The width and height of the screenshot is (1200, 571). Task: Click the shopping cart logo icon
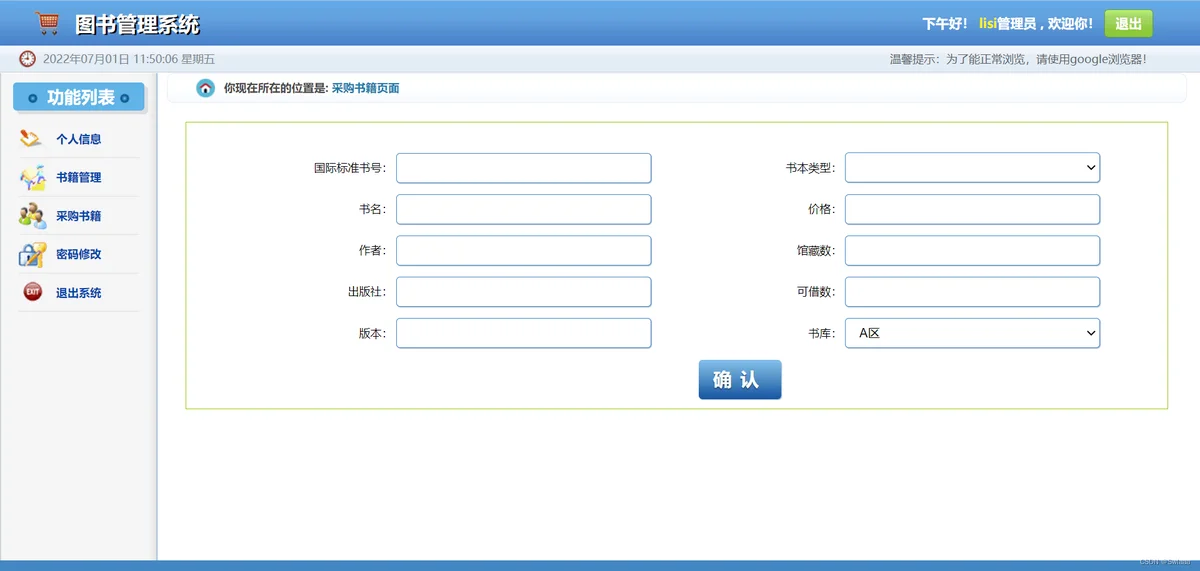click(x=46, y=23)
